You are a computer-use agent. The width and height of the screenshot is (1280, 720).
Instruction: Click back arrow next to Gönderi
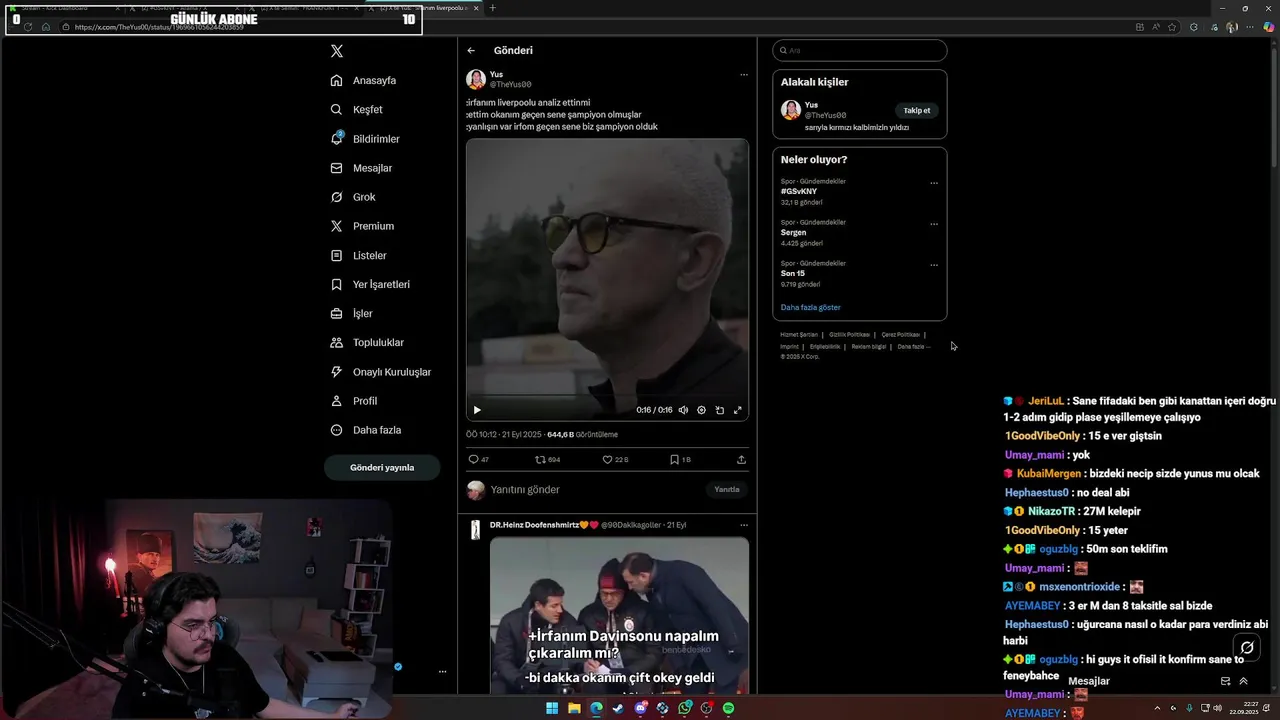coord(471,50)
